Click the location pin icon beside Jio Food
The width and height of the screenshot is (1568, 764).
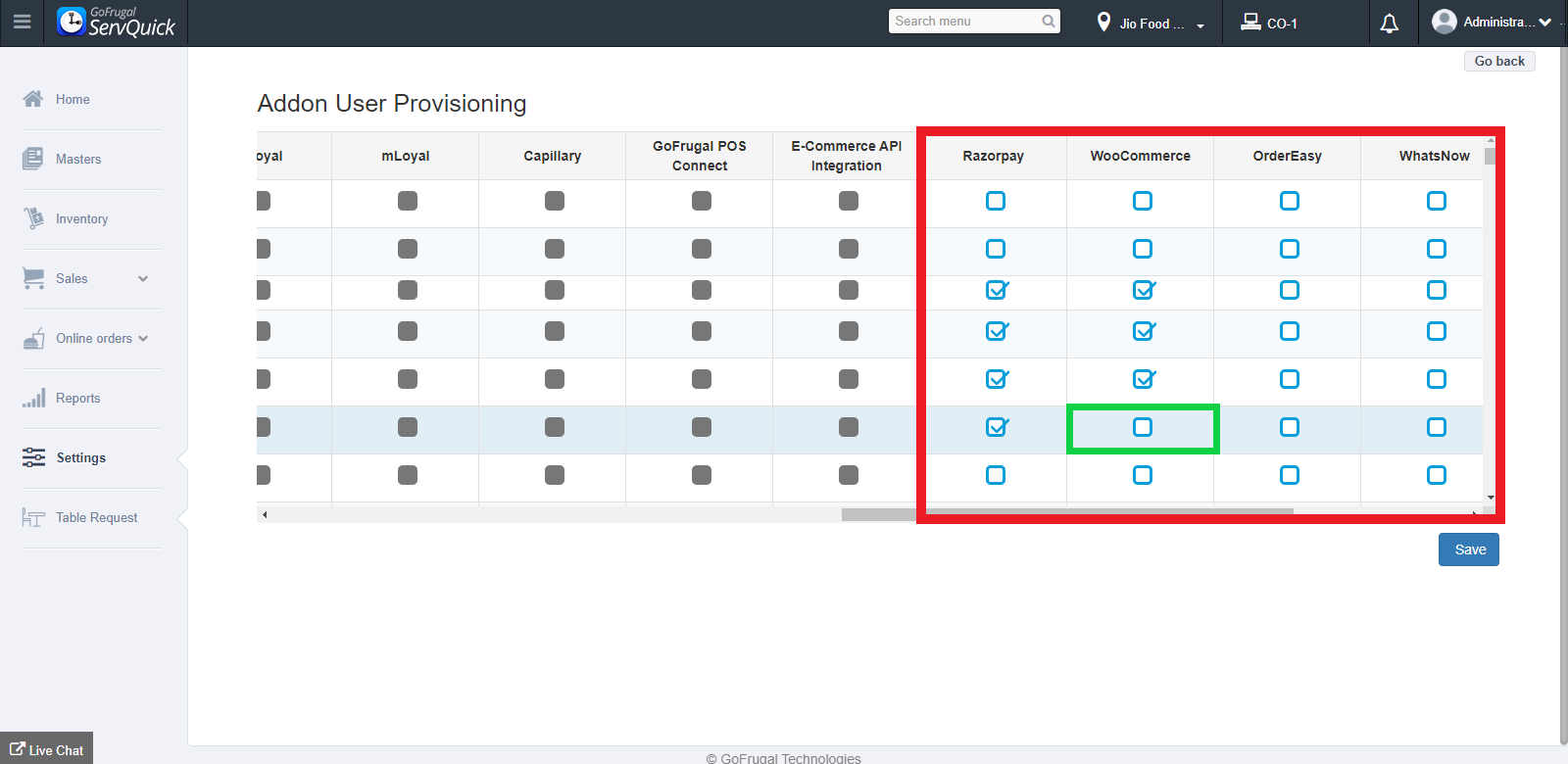click(x=1103, y=22)
